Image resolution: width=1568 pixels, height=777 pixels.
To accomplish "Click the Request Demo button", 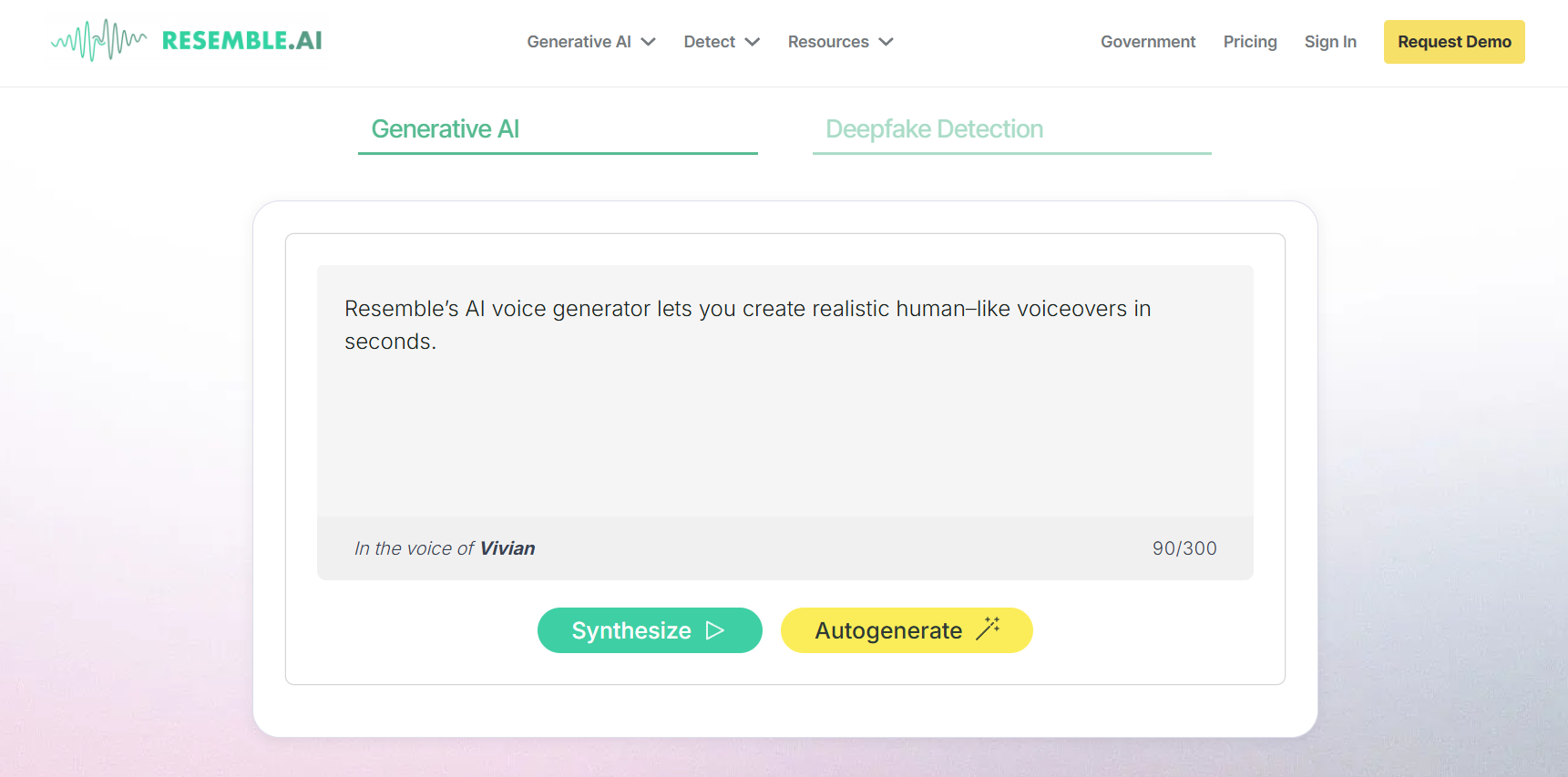I will (1454, 42).
